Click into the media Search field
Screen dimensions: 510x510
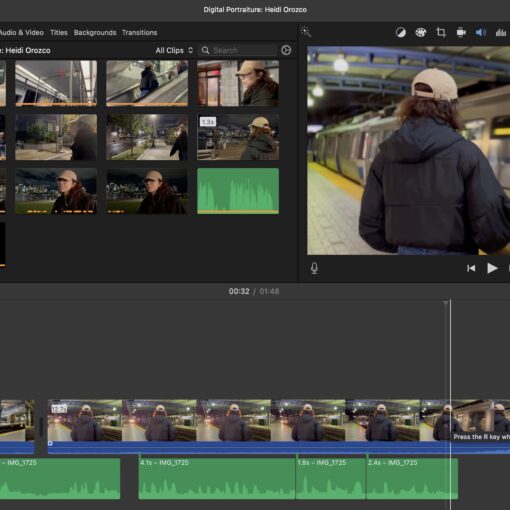(238, 50)
